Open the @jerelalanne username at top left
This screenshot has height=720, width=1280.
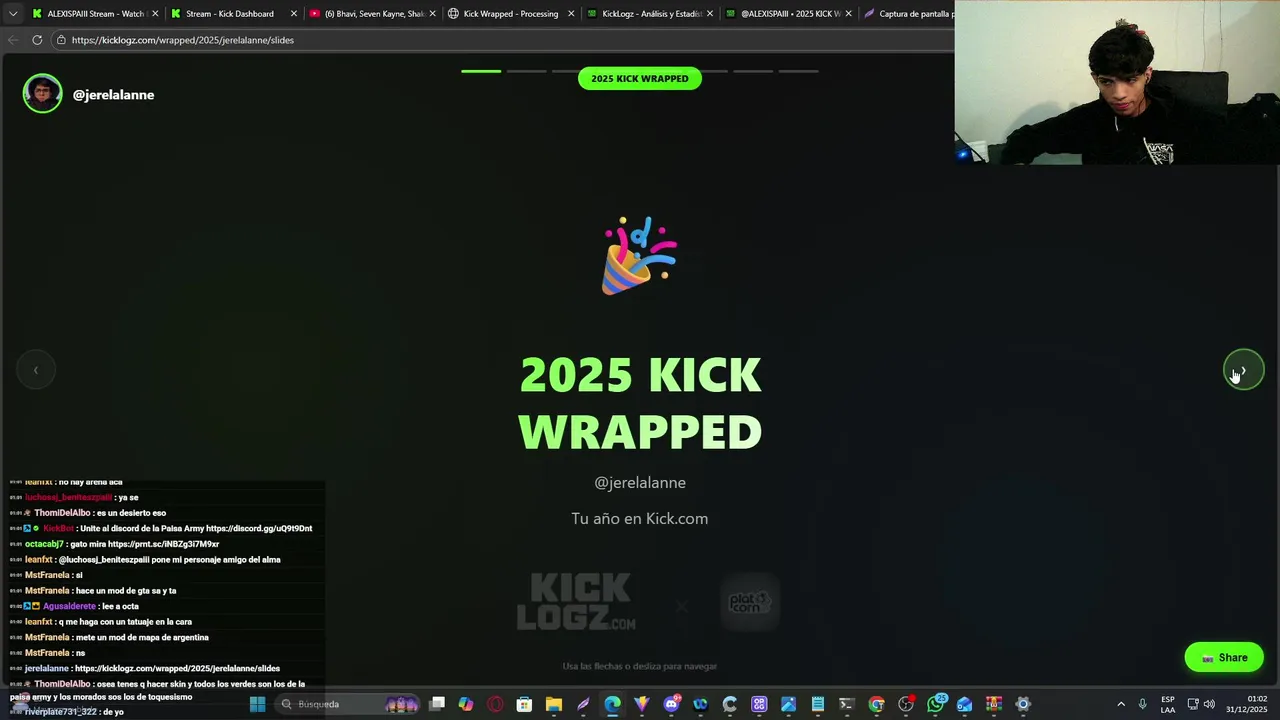(113, 95)
